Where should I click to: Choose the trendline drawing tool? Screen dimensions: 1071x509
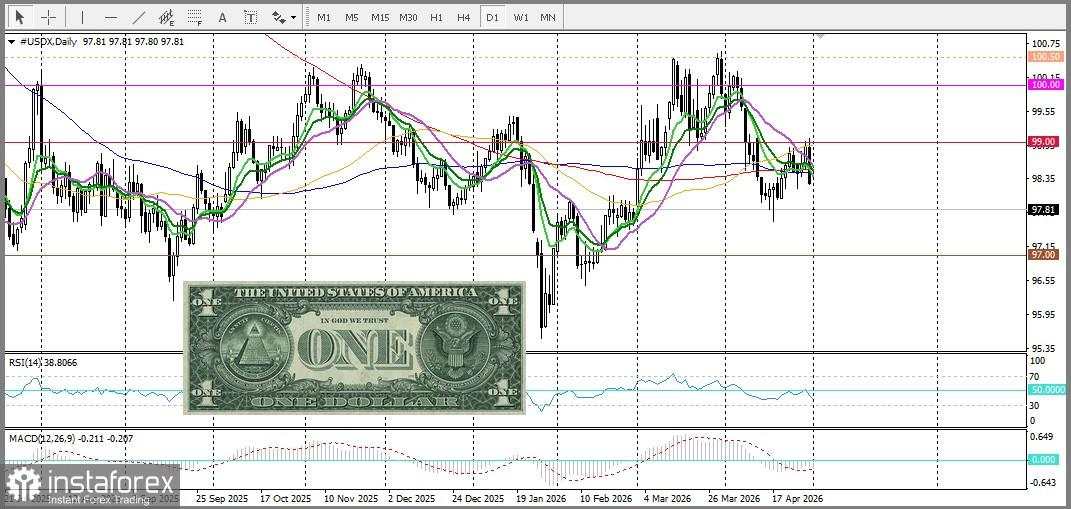(x=139, y=17)
